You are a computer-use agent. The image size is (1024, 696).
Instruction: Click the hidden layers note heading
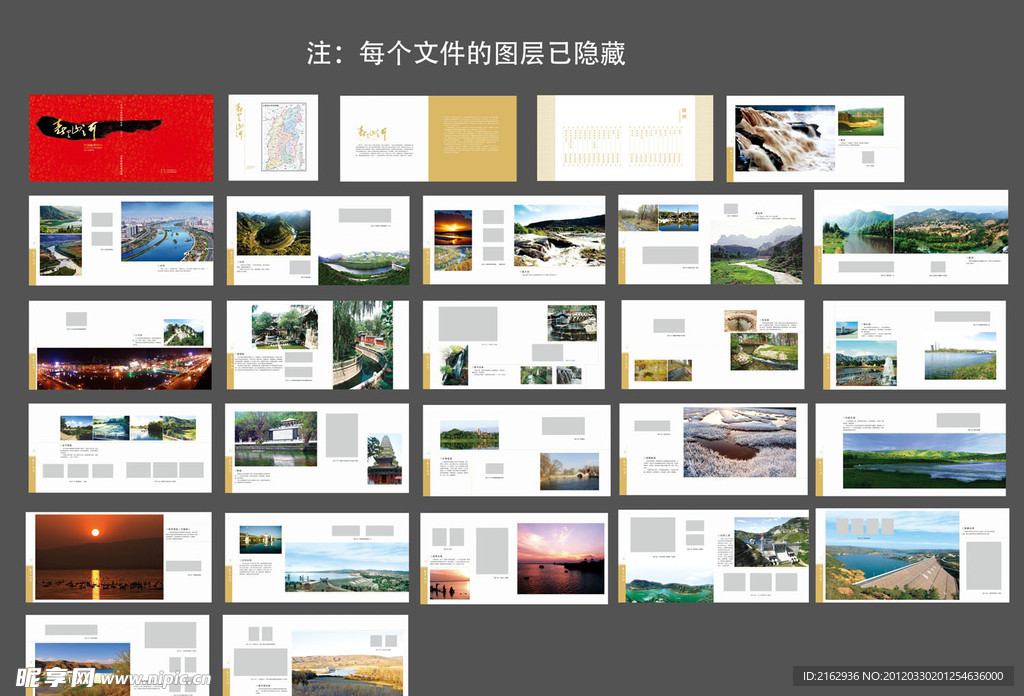pos(466,53)
